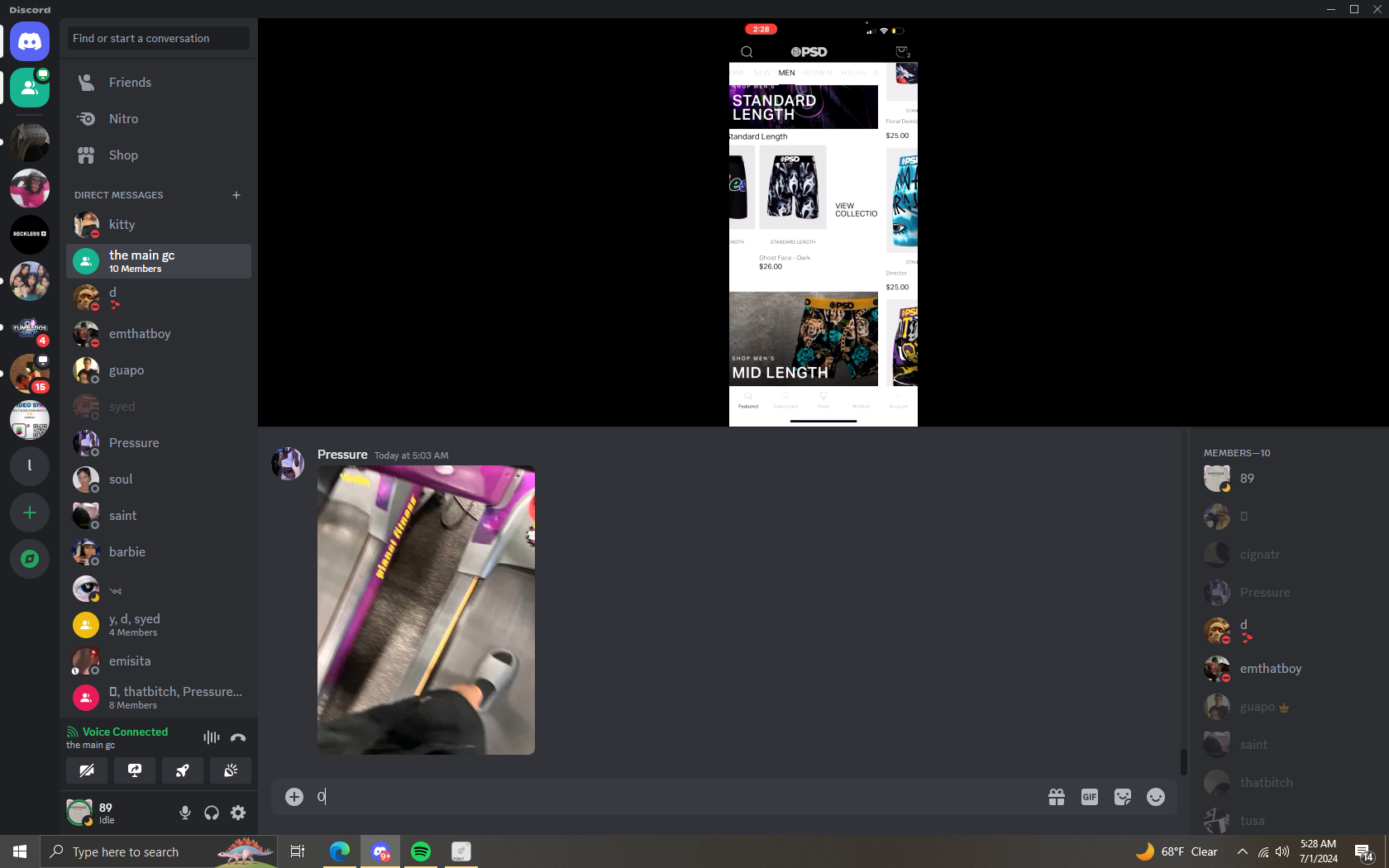Open the taskbar clock showing 5:28 AM
The image size is (1389, 868).
(x=1318, y=851)
